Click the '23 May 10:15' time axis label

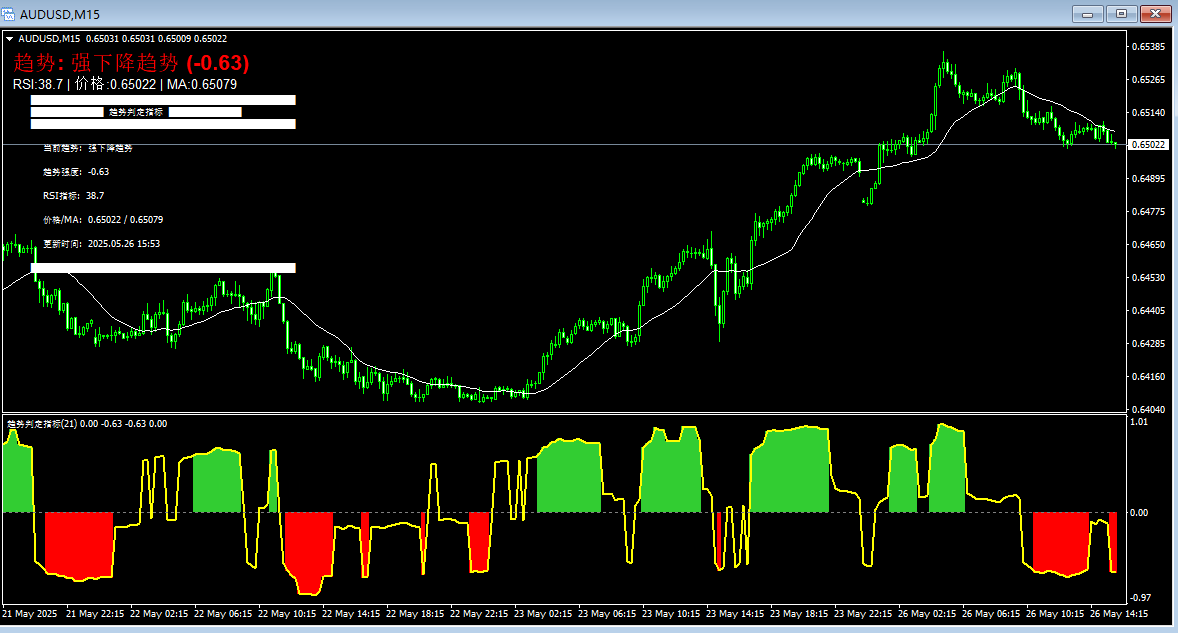pos(671,613)
